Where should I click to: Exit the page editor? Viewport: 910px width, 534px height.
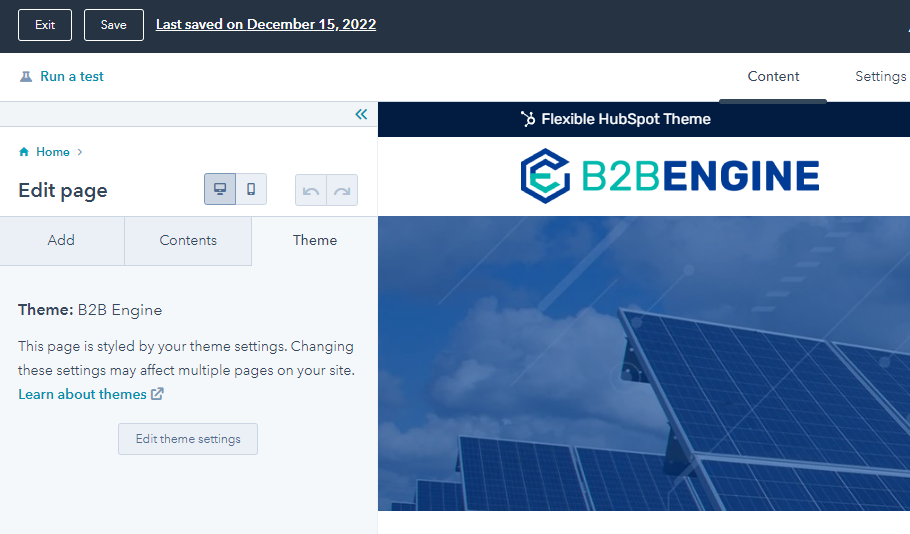click(x=45, y=25)
